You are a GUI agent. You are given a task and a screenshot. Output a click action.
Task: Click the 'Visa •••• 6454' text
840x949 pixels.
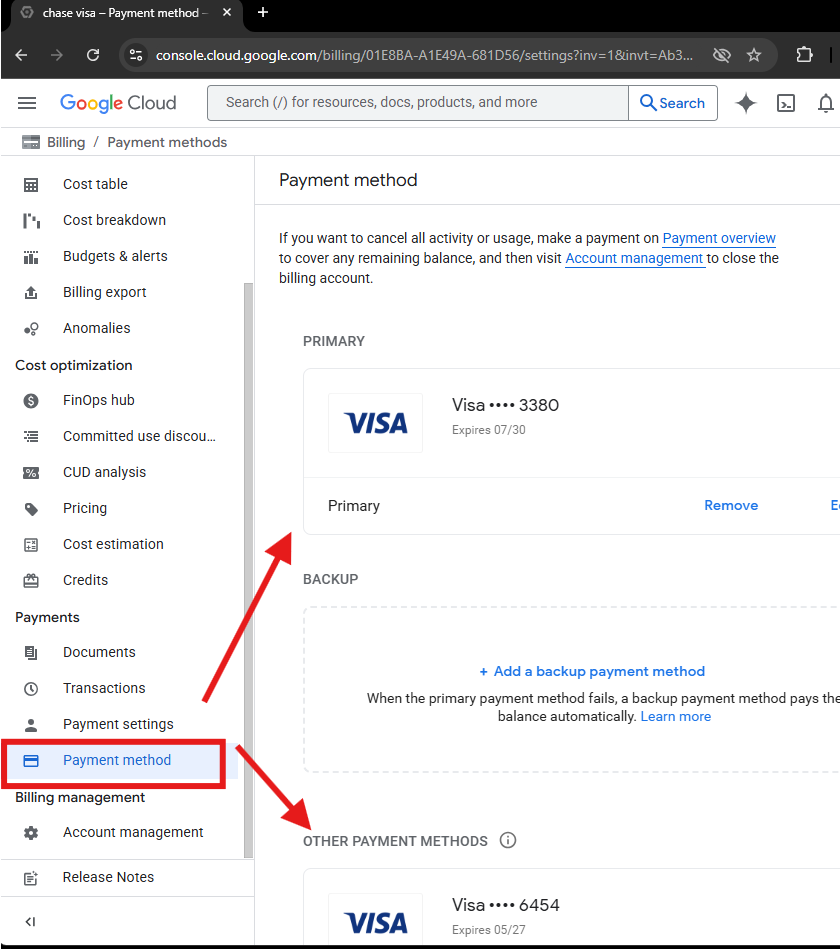tap(505, 905)
